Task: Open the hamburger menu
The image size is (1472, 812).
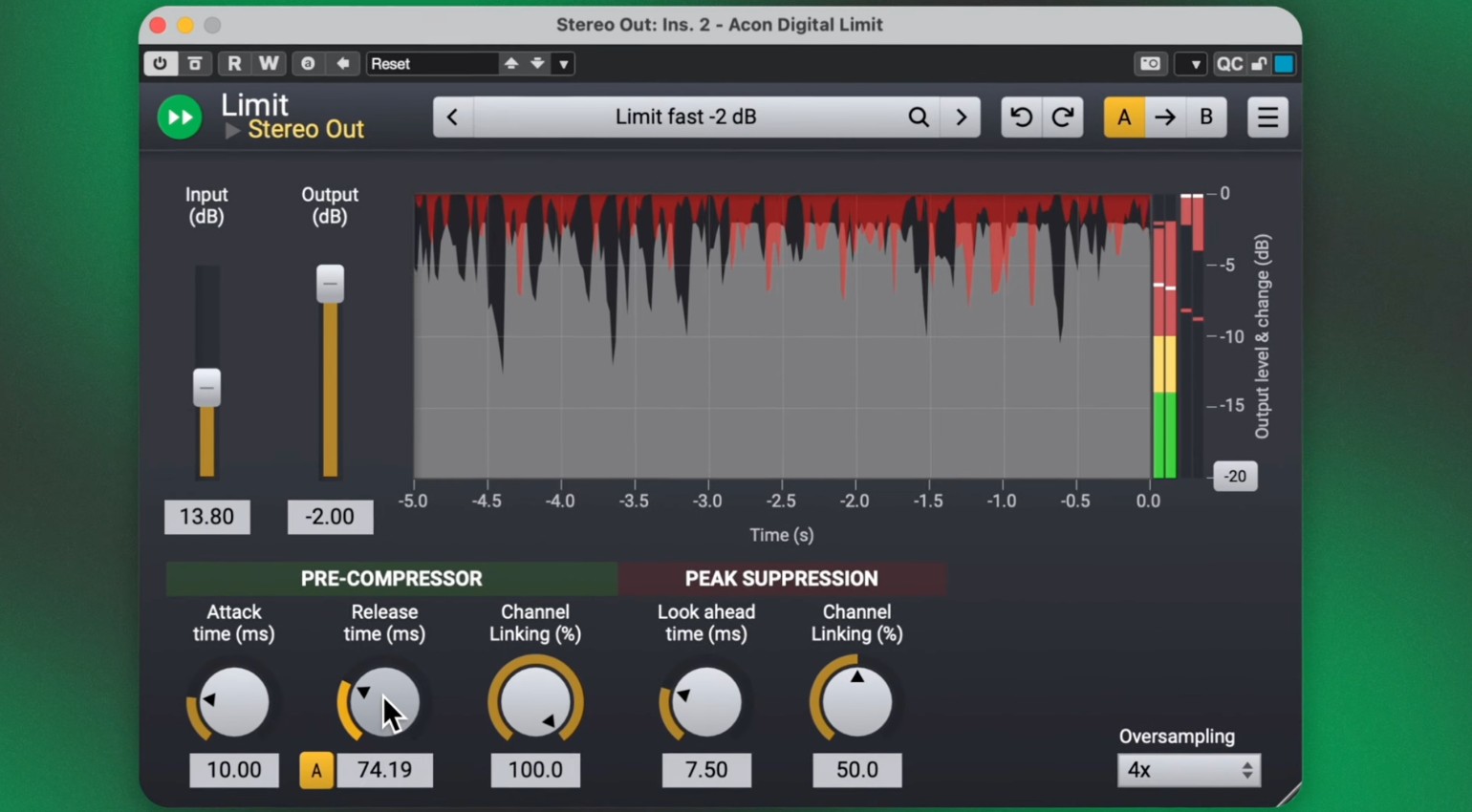Action: click(1267, 118)
